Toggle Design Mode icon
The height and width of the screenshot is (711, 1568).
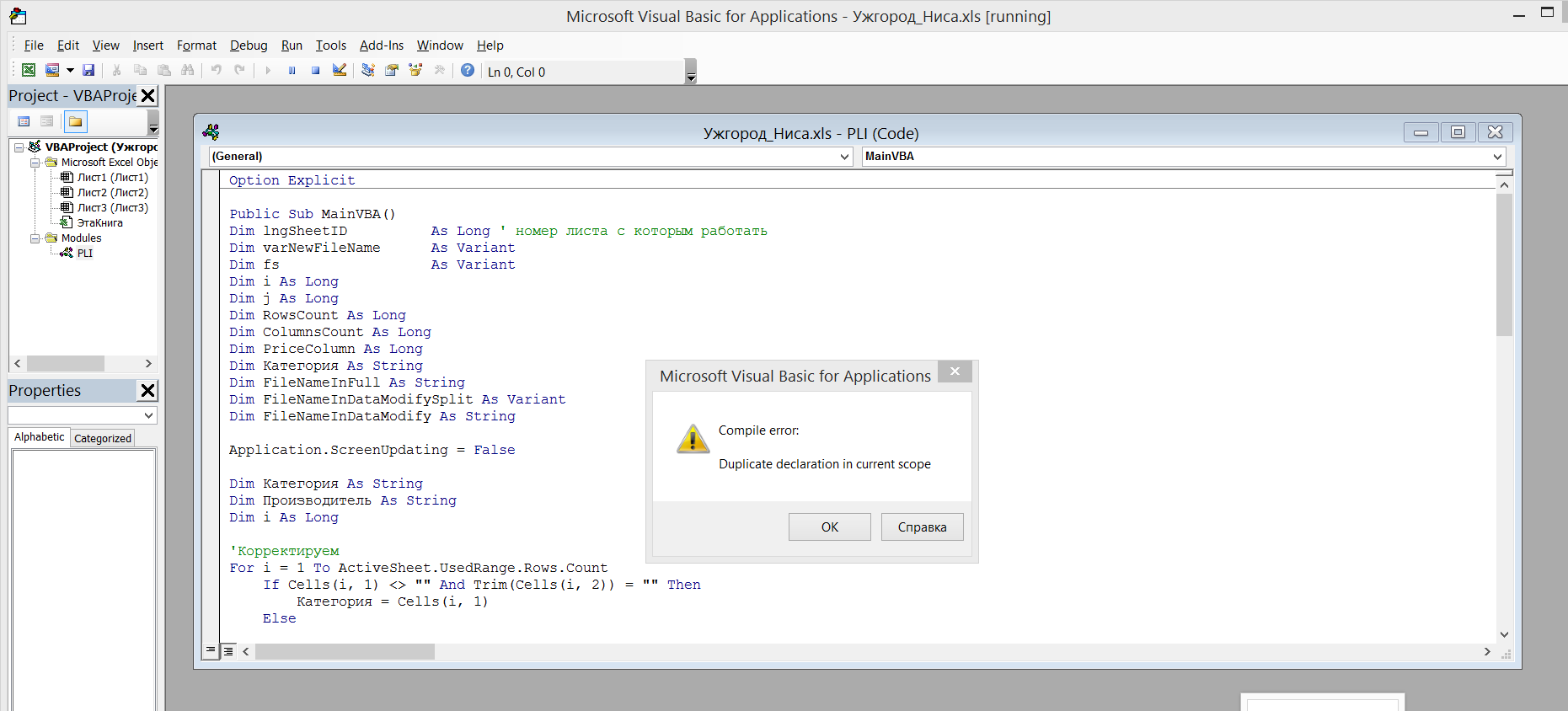pos(340,71)
